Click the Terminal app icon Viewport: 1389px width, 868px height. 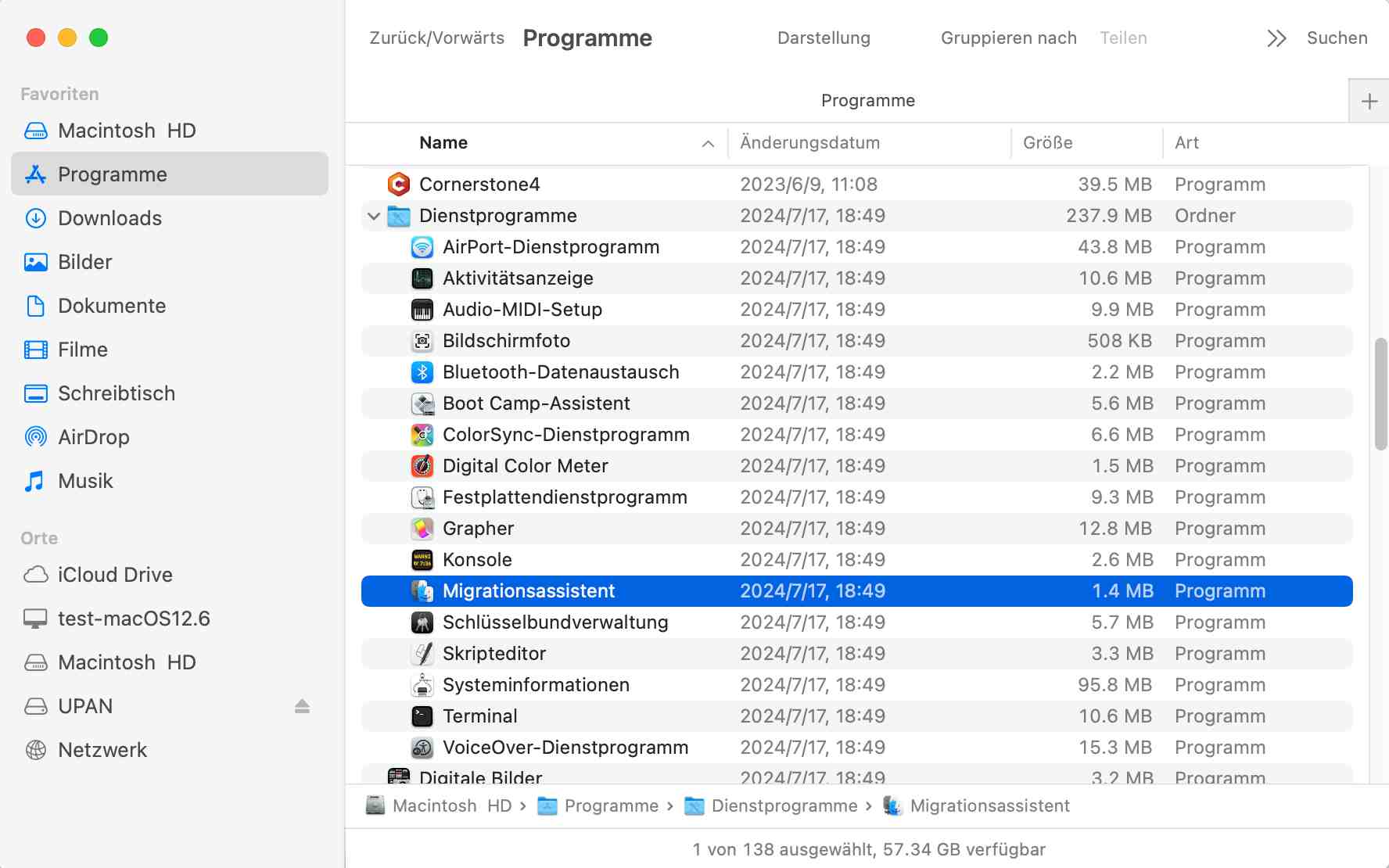pos(422,716)
